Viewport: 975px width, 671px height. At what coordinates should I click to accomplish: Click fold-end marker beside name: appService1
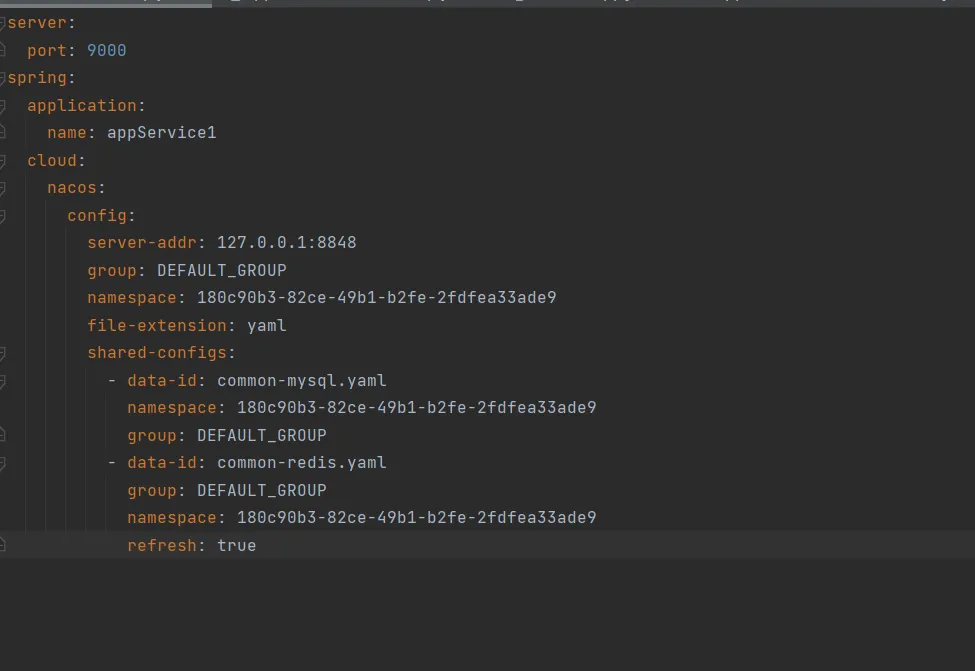tap(3, 133)
